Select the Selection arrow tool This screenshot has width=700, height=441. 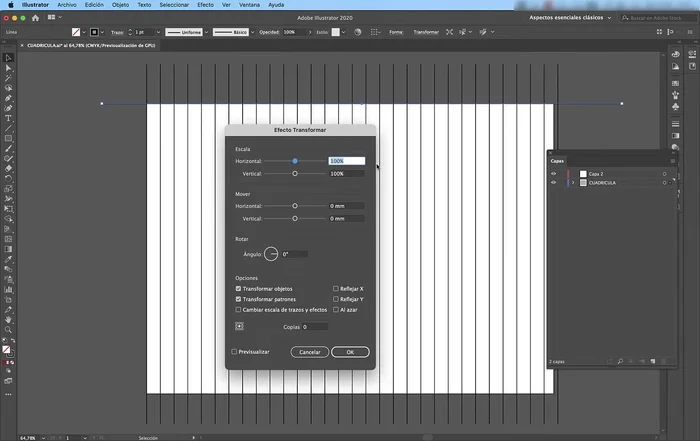[x=8, y=57]
